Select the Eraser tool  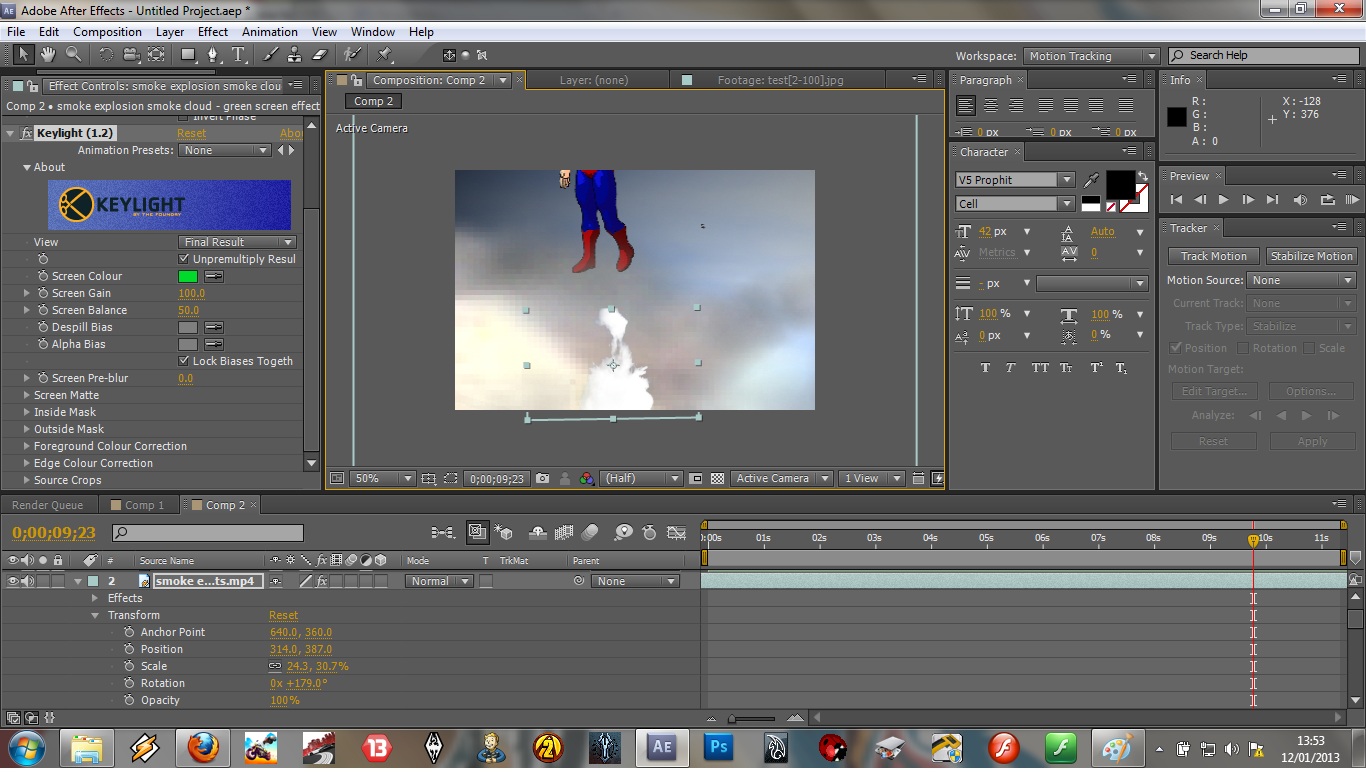[x=320, y=55]
